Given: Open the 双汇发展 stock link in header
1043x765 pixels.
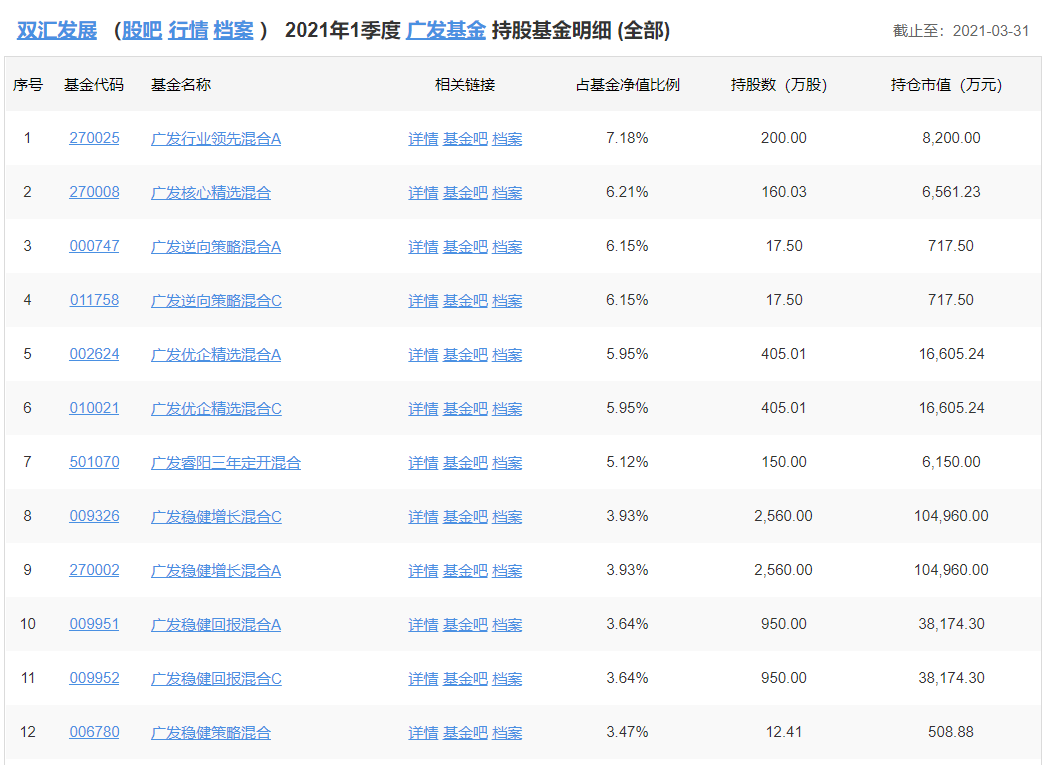Looking at the screenshot, I should pyautogui.click(x=57, y=31).
